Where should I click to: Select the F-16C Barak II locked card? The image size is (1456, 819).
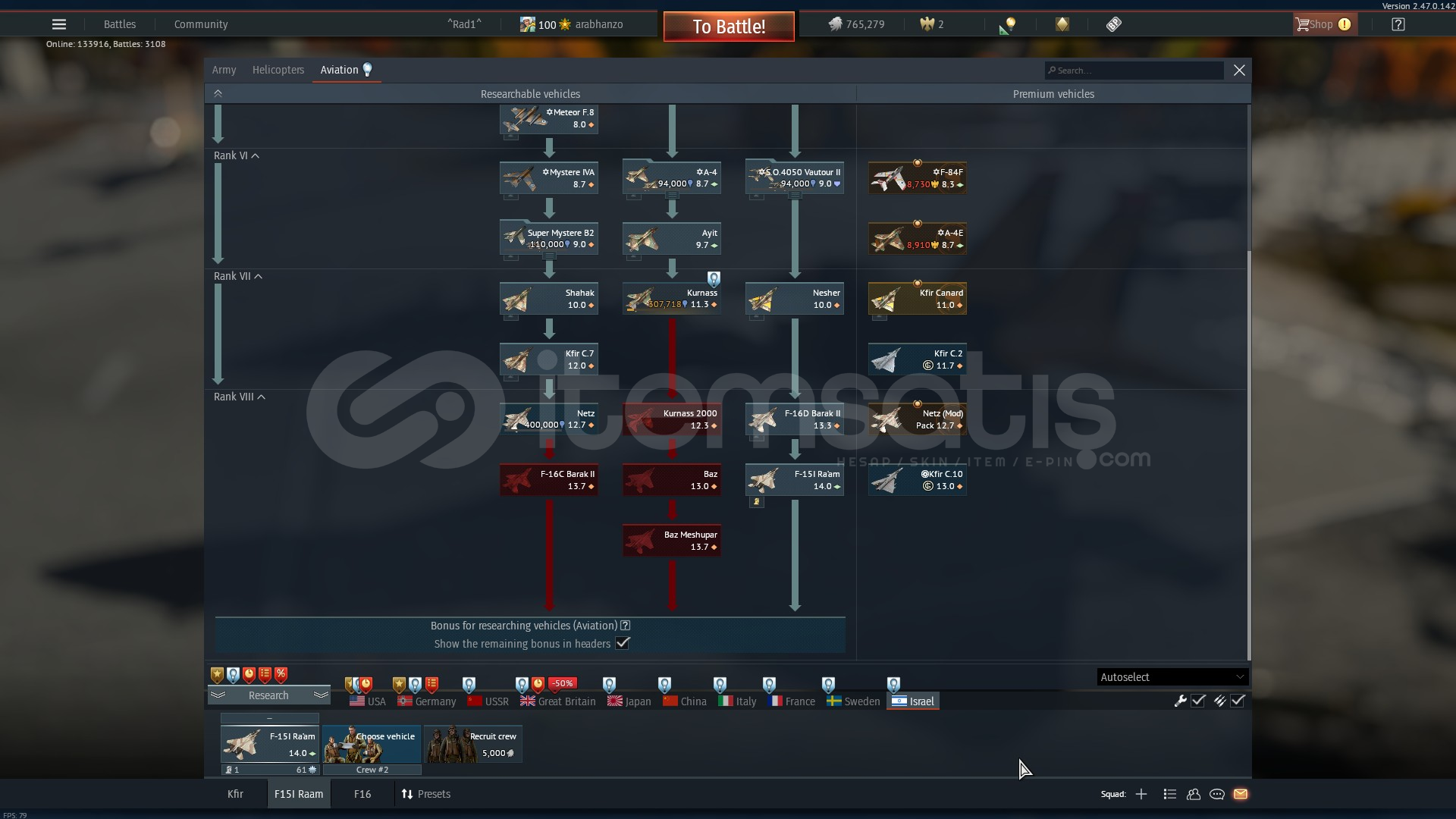[x=549, y=480]
